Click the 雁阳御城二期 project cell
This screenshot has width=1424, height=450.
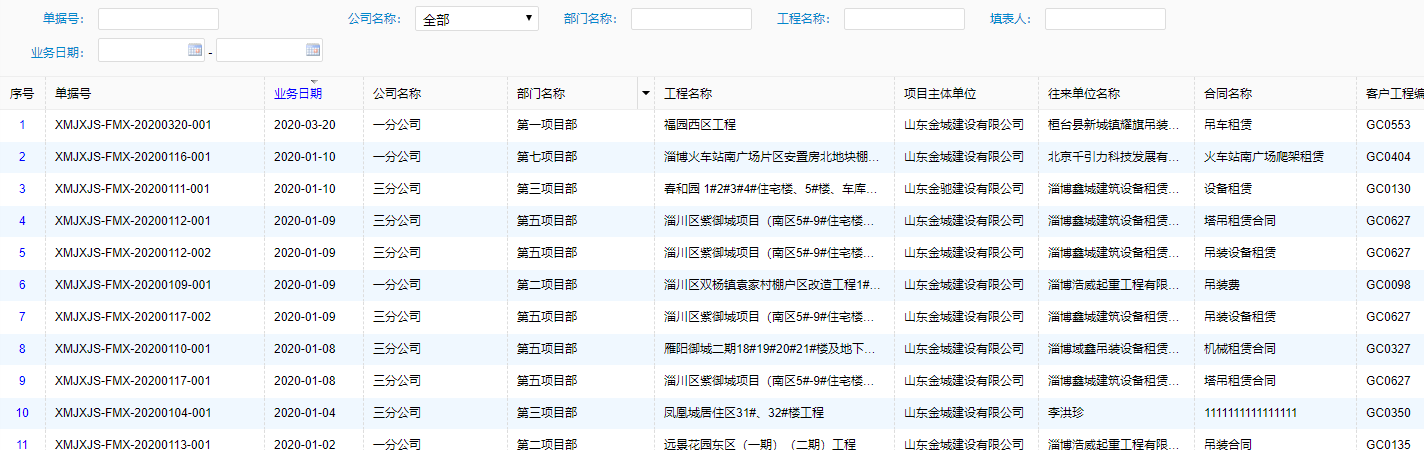click(x=772, y=349)
